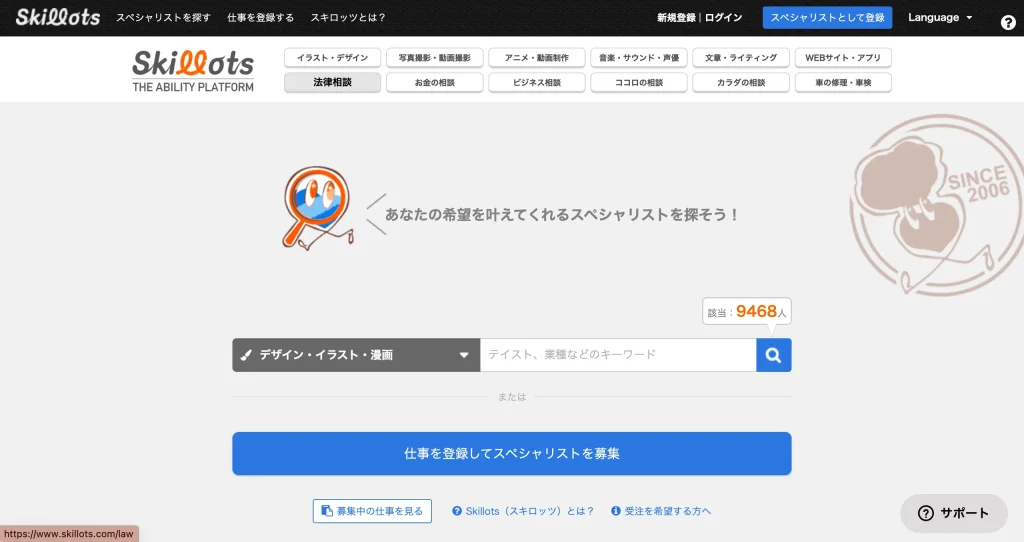Select the カラダの相談 category tab

741,82
